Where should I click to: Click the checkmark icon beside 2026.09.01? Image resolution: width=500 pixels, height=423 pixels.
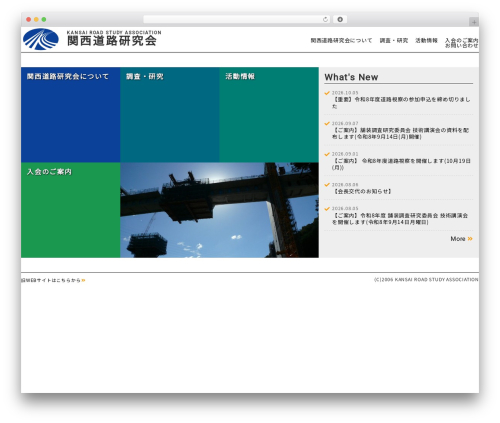327,154
